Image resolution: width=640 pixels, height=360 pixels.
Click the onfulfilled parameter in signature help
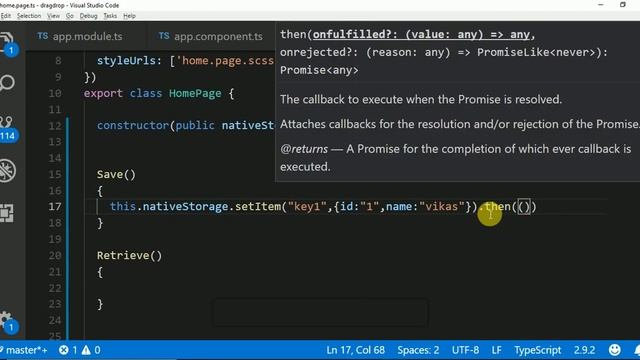click(x=421, y=35)
